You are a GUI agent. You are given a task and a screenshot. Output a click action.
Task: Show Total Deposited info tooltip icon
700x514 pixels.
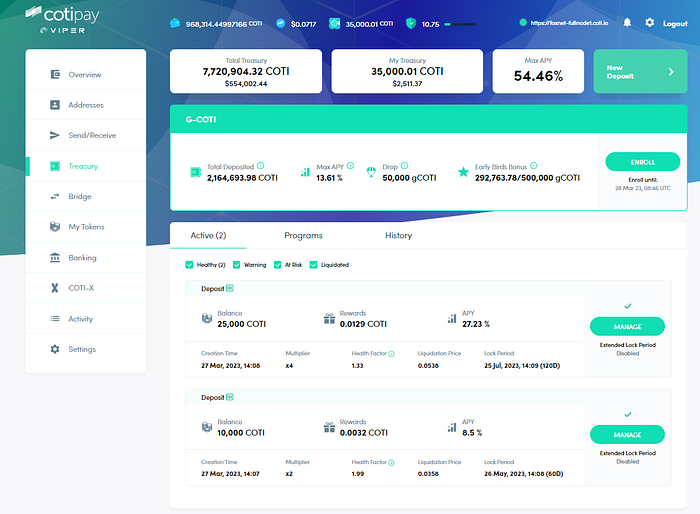261,166
